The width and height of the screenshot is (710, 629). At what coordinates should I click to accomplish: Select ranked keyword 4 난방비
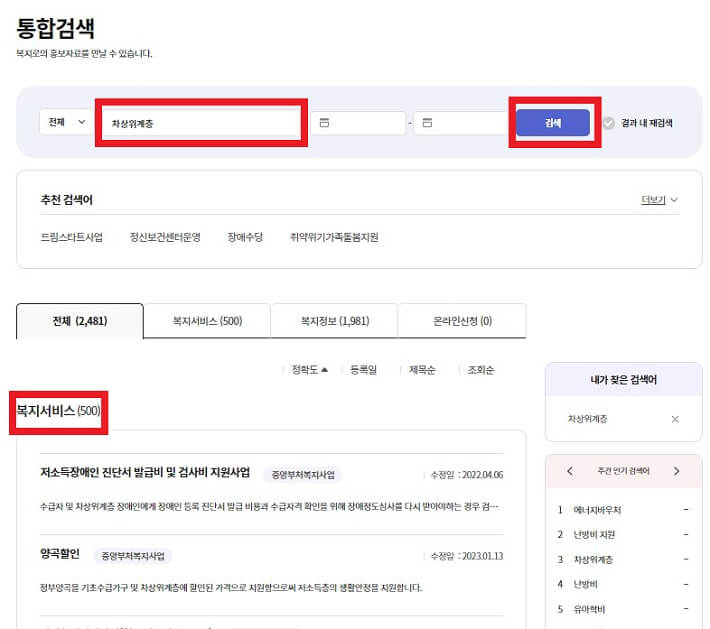click(585, 584)
